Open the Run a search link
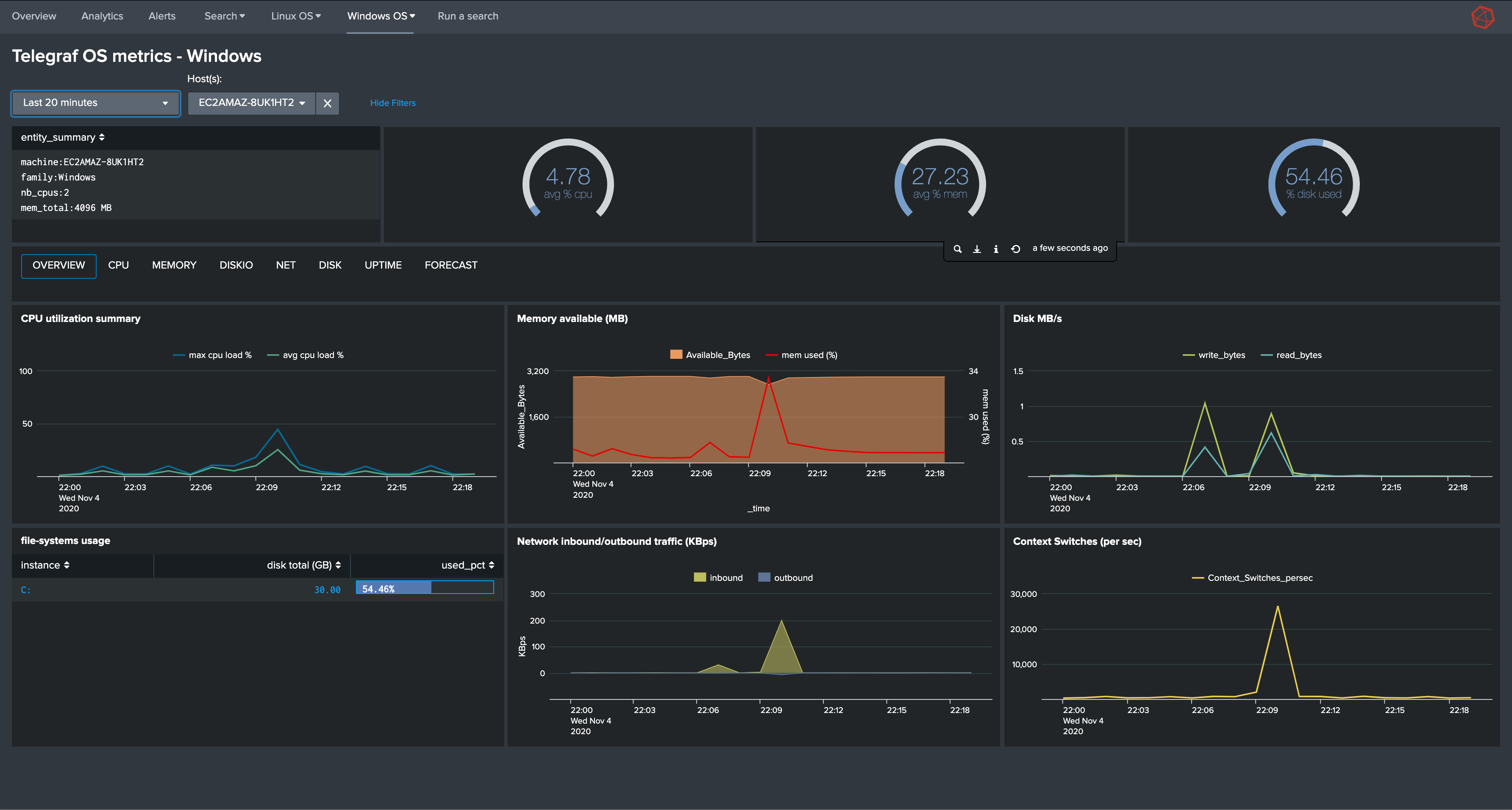 coord(468,17)
